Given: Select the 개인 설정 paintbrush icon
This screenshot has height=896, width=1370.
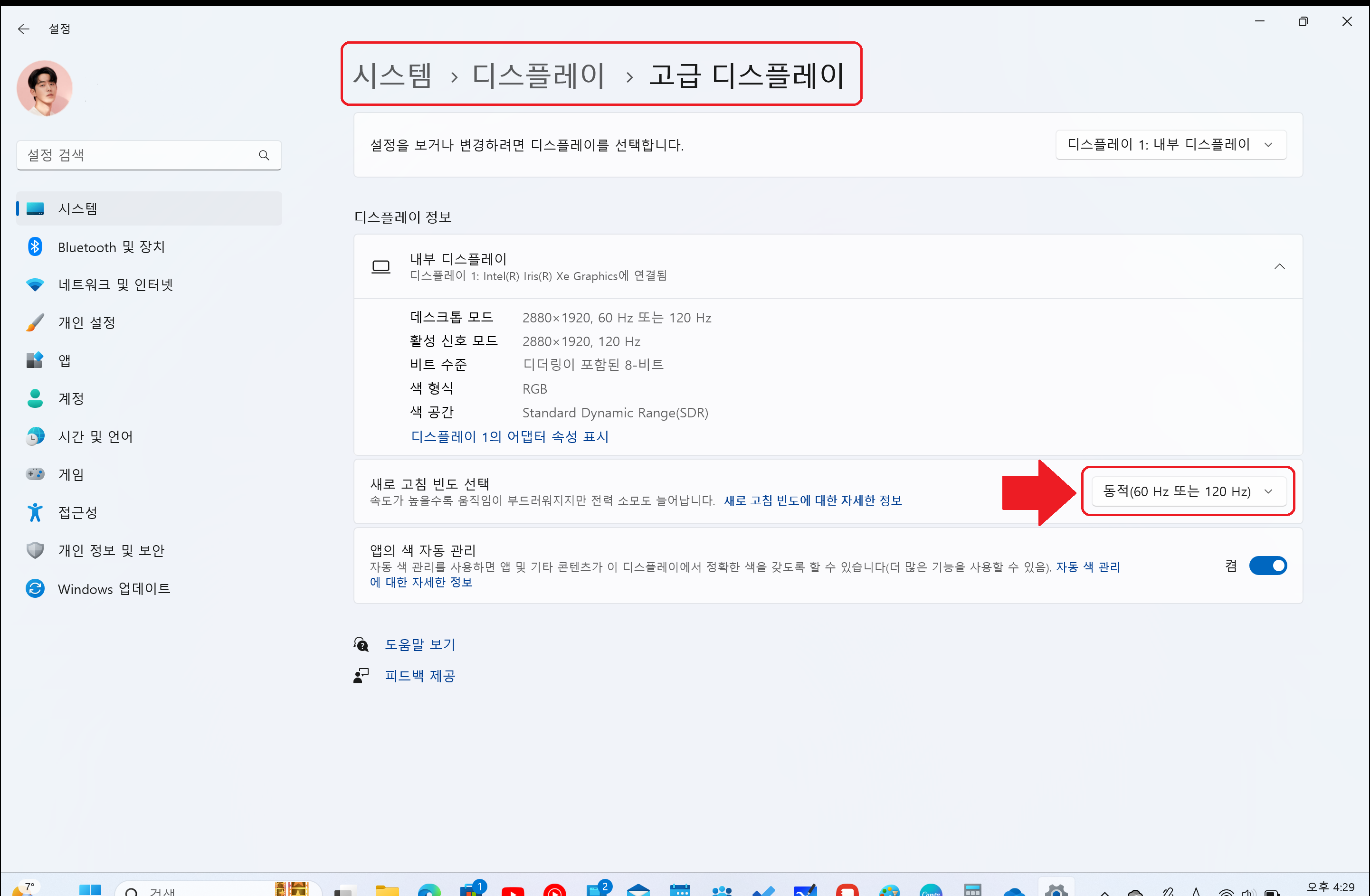Looking at the screenshot, I should pos(35,323).
